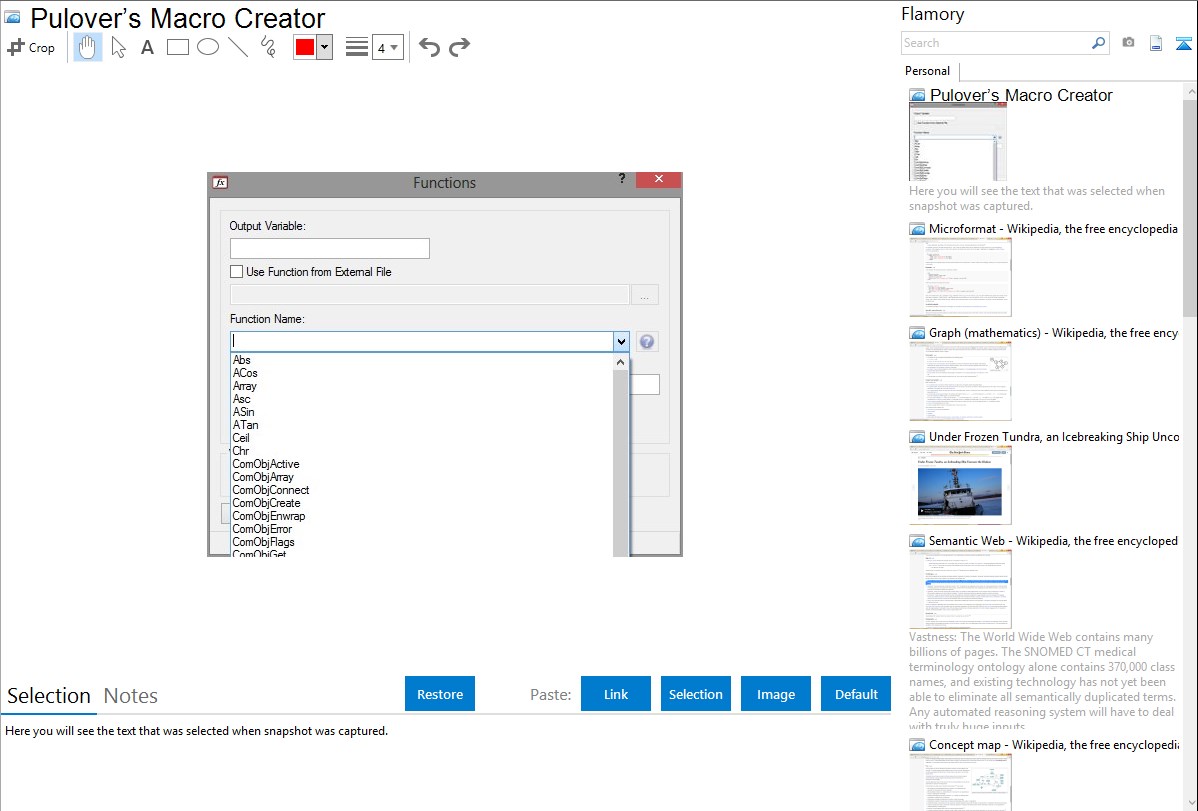Image resolution: width=1198 pixels, height=811 pixels.
Task: Undo the last annotation
Action: (429, 47)
